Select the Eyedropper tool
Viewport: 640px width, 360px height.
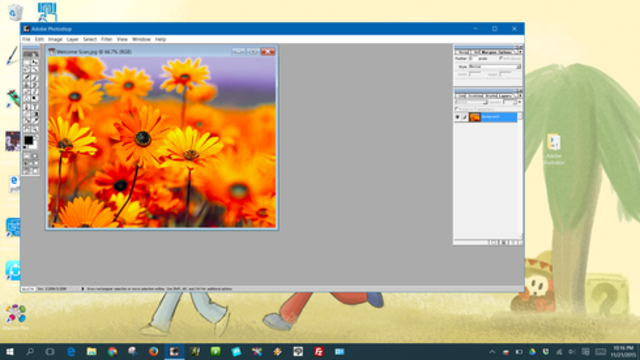click(x=35, y=120)
